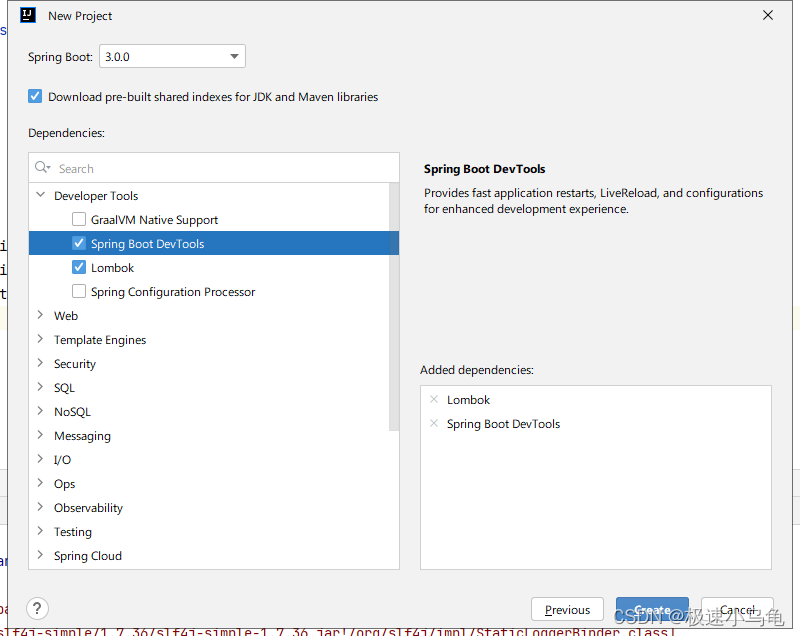The width and height of the screenshot is (800, 636).
Task: Click the Spring Boot DevTools description heading
Action: pos(485,169)
